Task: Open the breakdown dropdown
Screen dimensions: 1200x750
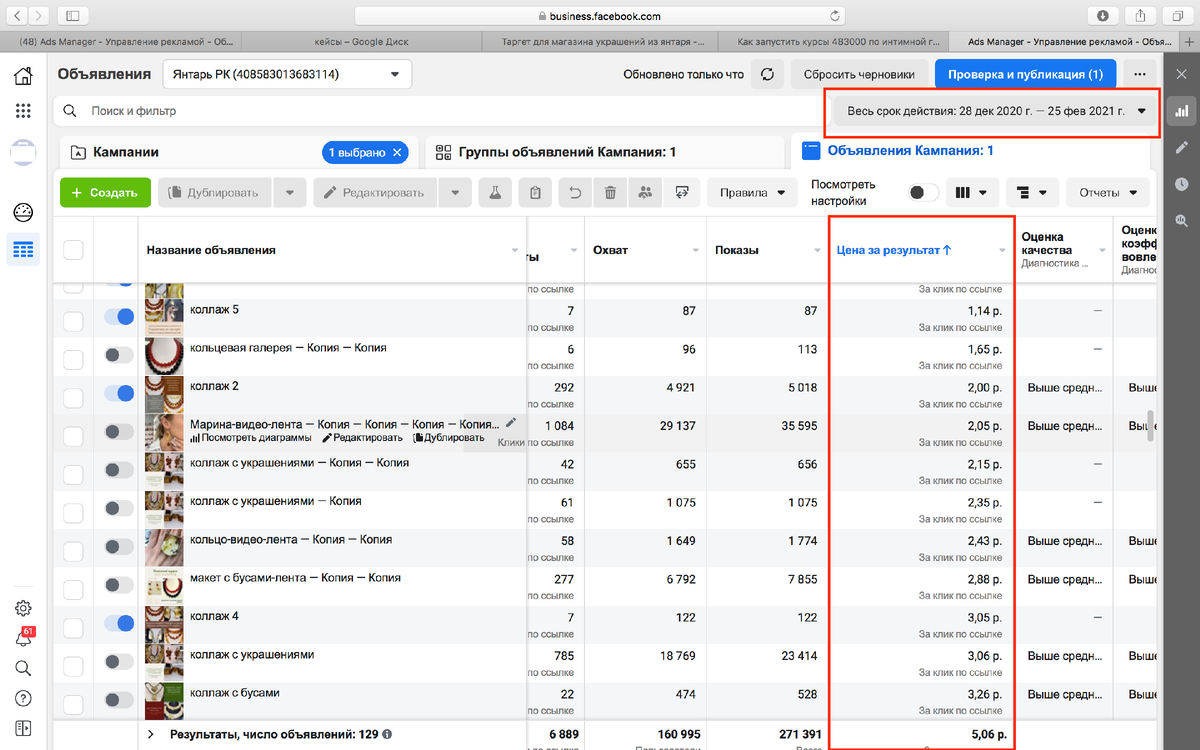Action: tap(1031, 193)
